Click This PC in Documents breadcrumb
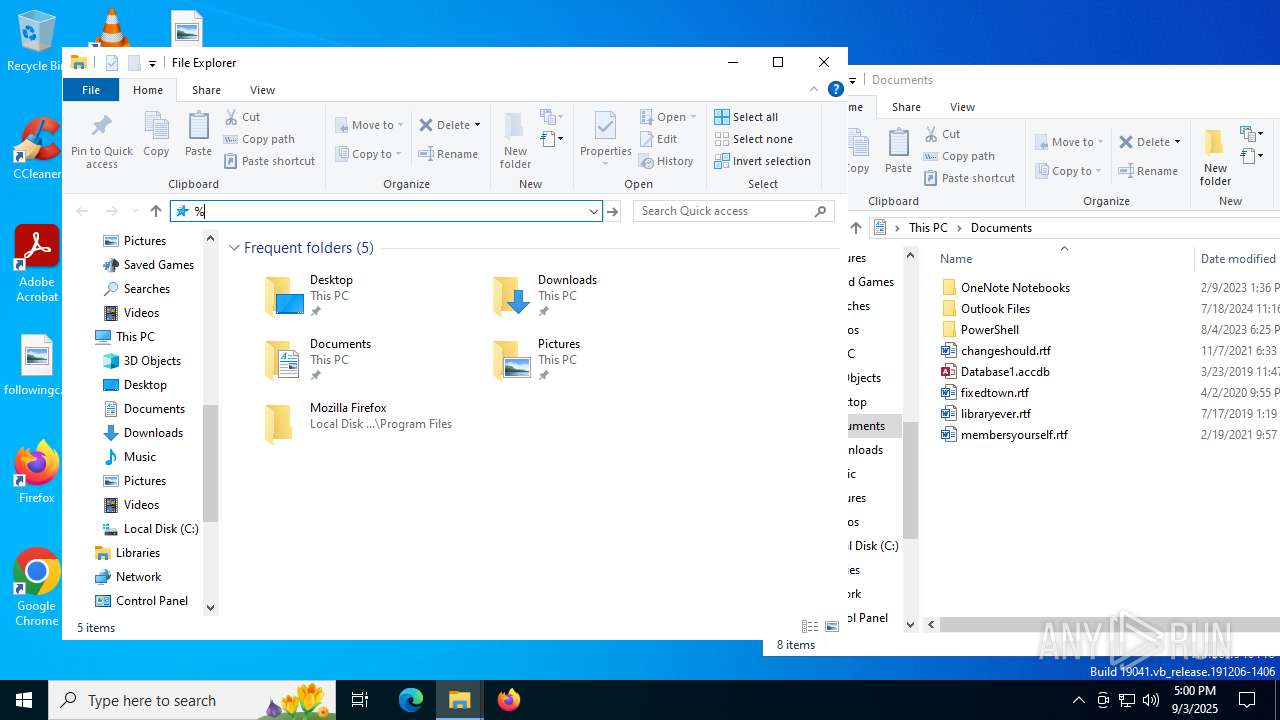Image resolution: width=1280 pixels, height=720 pixels. point(928,228)
